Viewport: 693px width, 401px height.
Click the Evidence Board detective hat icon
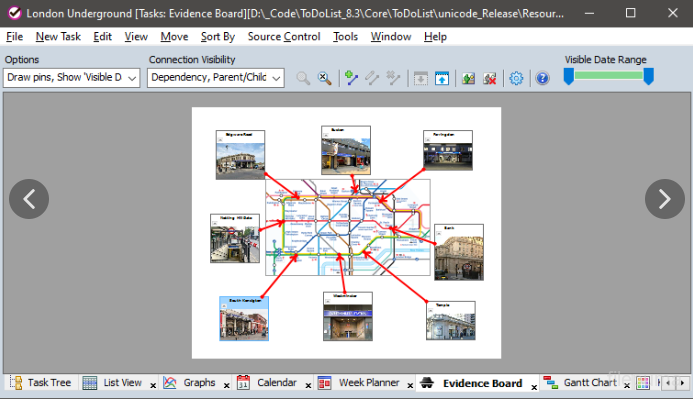(x=427, y=382)
